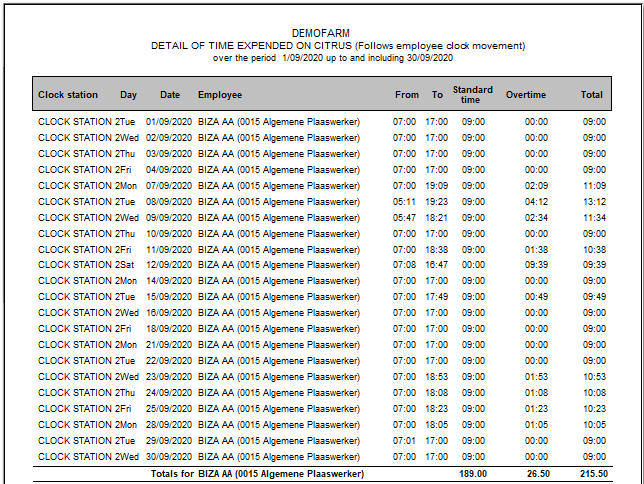Click overtime value 01:08

536,393
